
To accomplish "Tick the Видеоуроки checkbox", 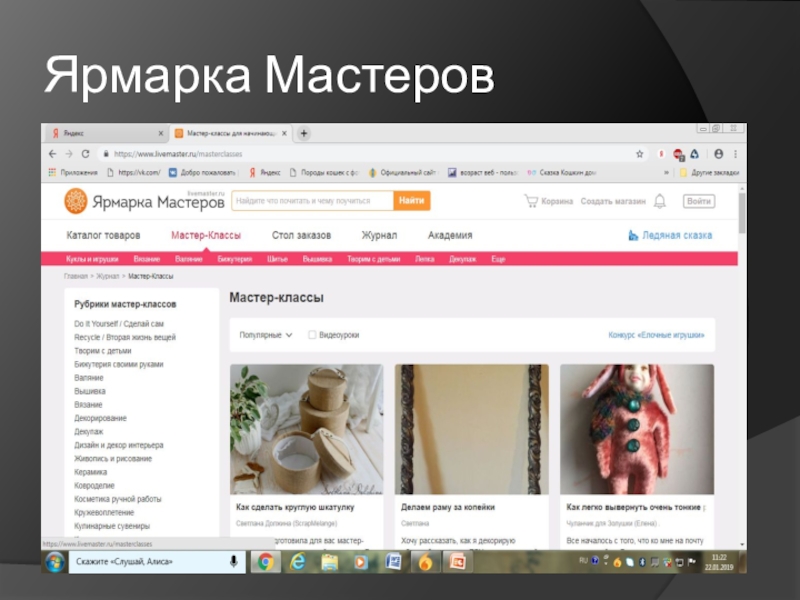I will 312,335.
